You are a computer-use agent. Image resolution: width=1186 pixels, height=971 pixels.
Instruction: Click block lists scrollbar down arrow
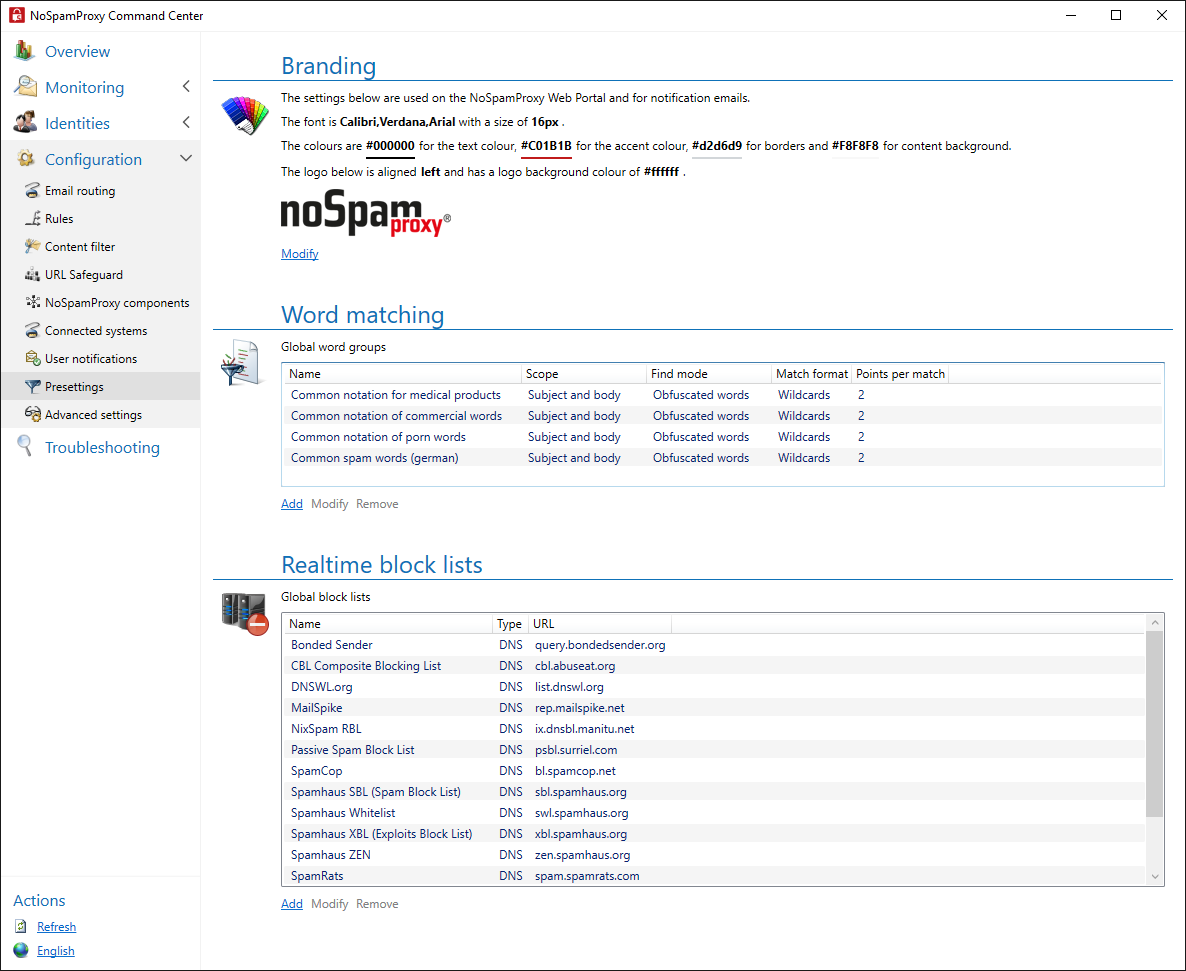pyautogui.click(x=1154, y=876)
